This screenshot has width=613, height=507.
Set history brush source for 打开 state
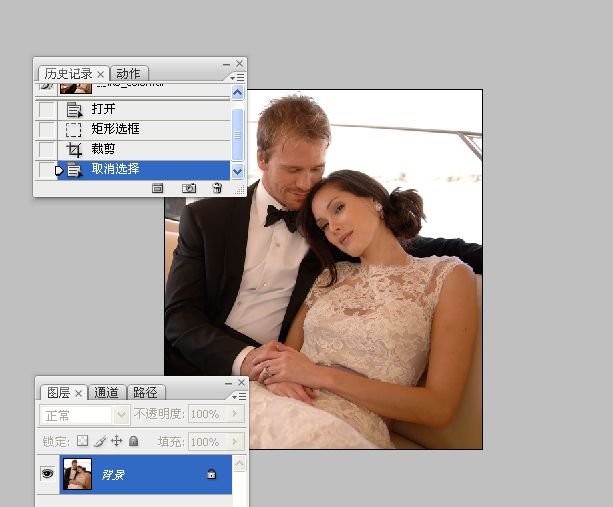[46, 109]
